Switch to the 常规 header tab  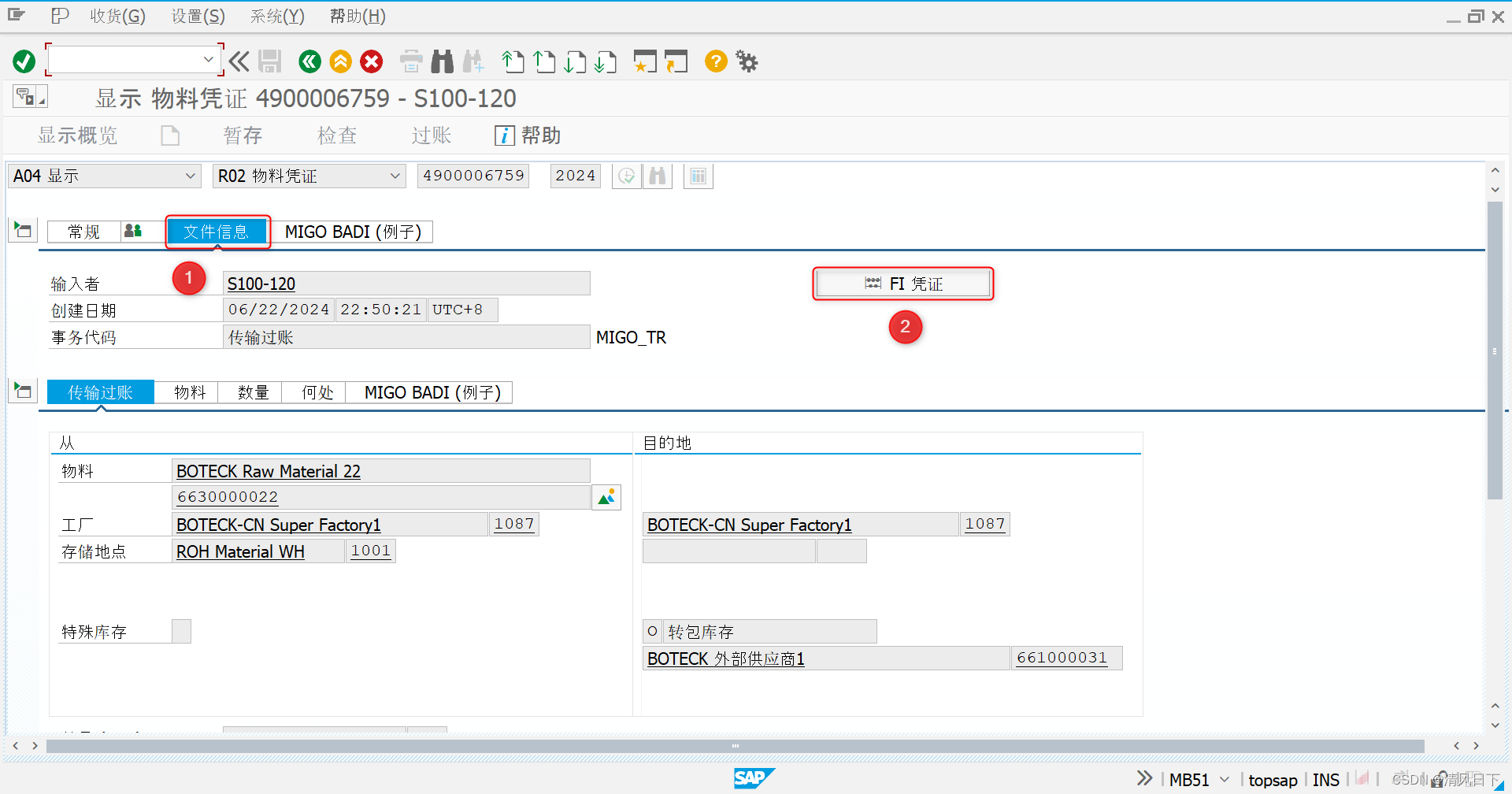[x=83, y=232]
